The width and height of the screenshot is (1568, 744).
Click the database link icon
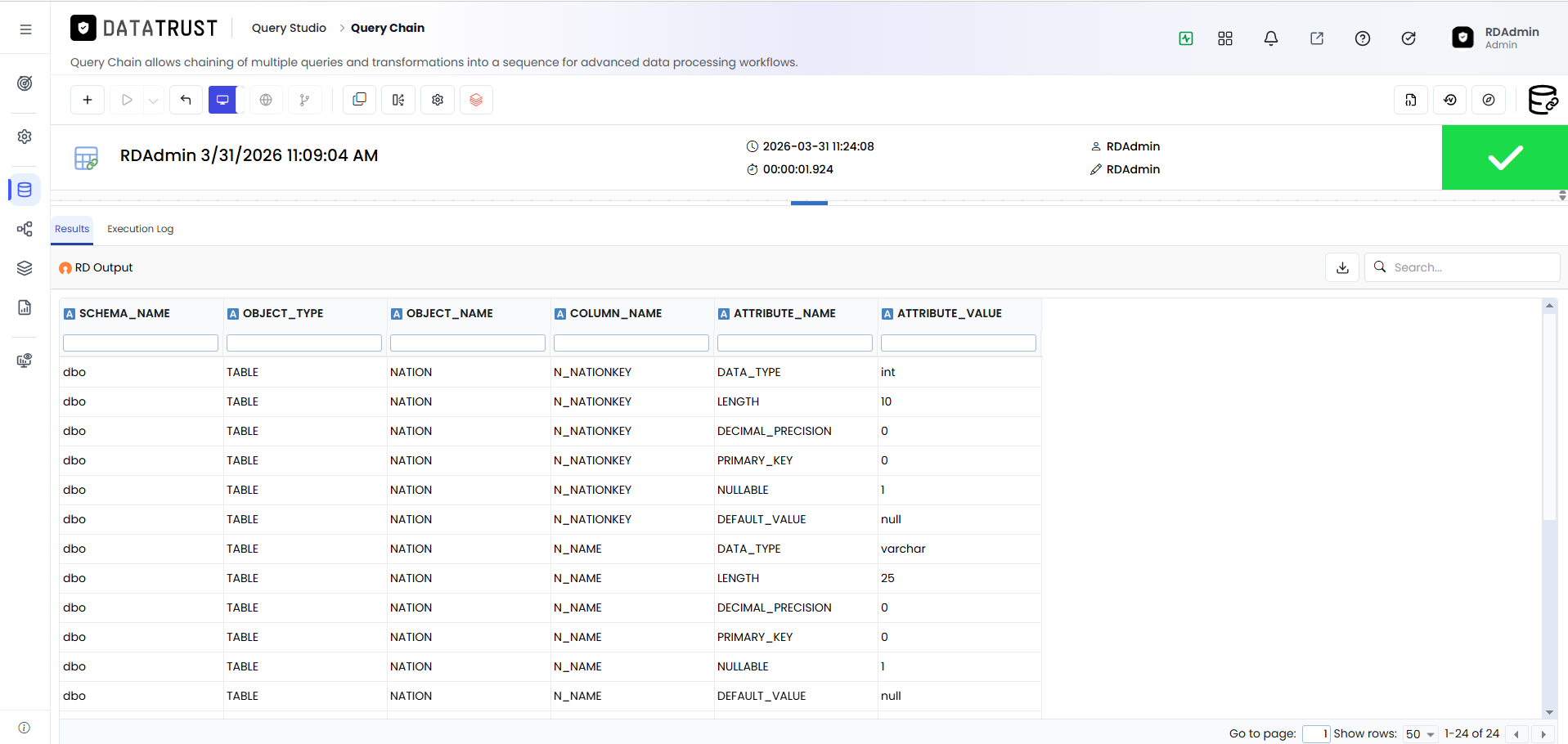[x=1543, y=100]
